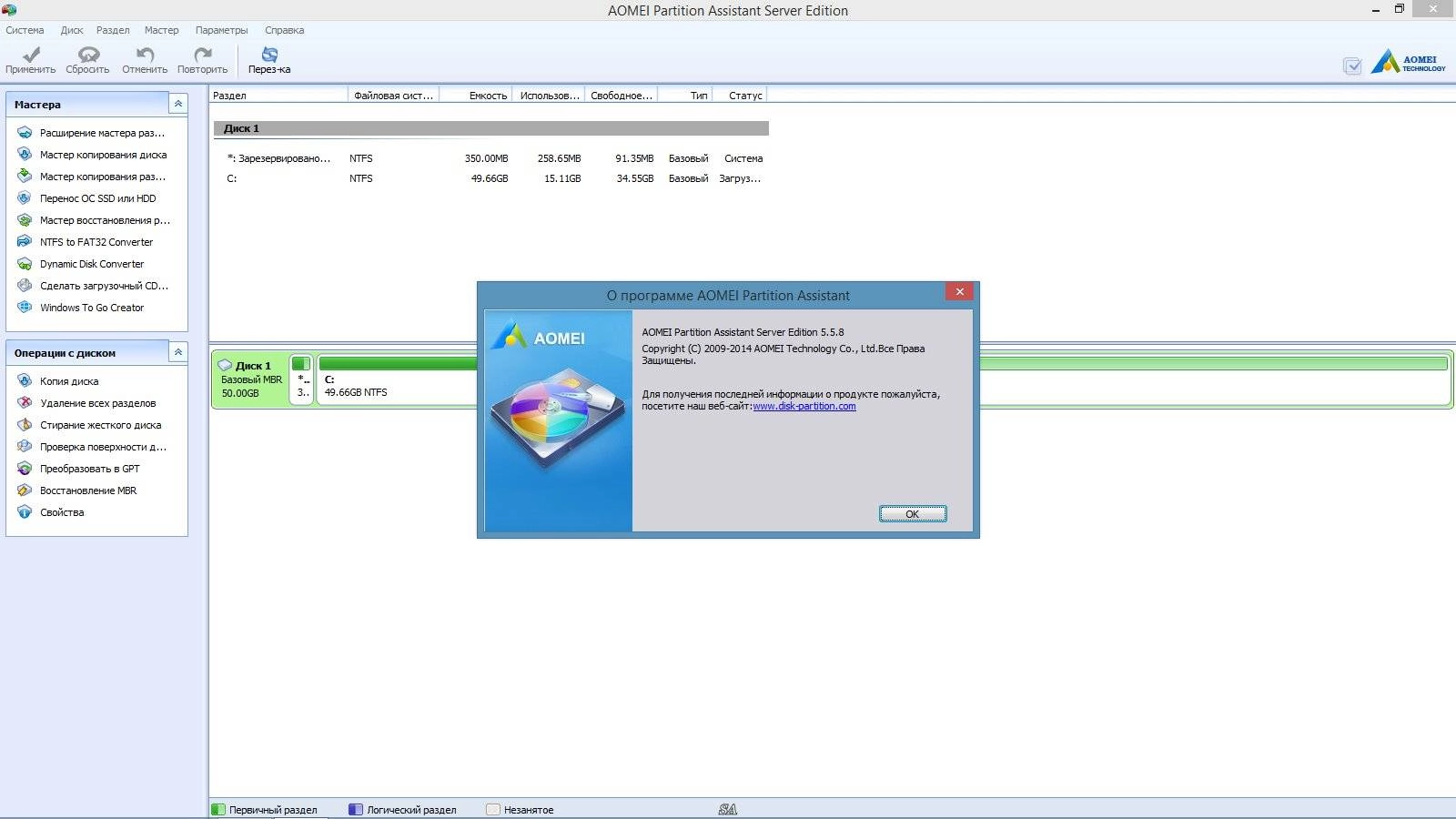Image resolution: width=1456 pixels, height=819 pixels.
Task: Click the Повторить (Redo) toolbar icon
Action: click(202, 55)
